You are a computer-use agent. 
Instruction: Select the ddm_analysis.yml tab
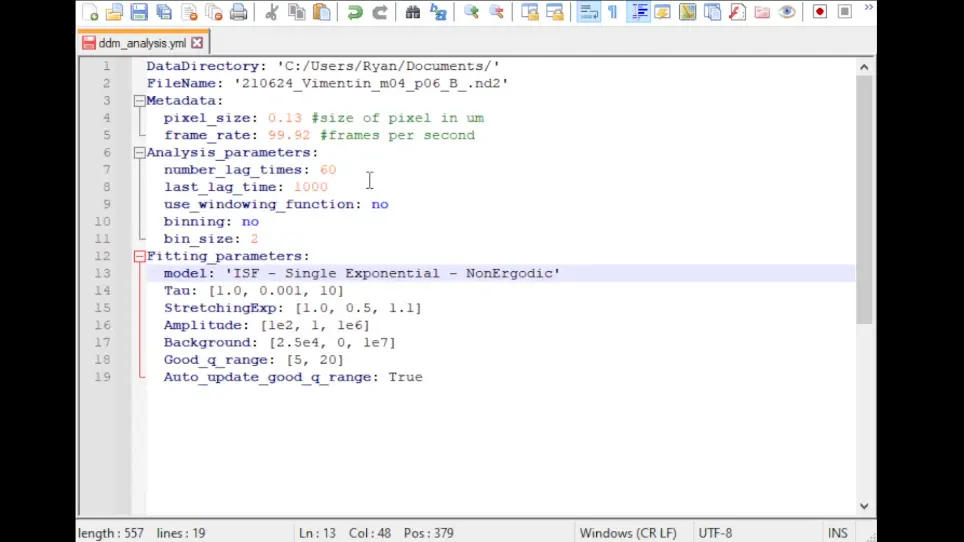pos(142,43)
